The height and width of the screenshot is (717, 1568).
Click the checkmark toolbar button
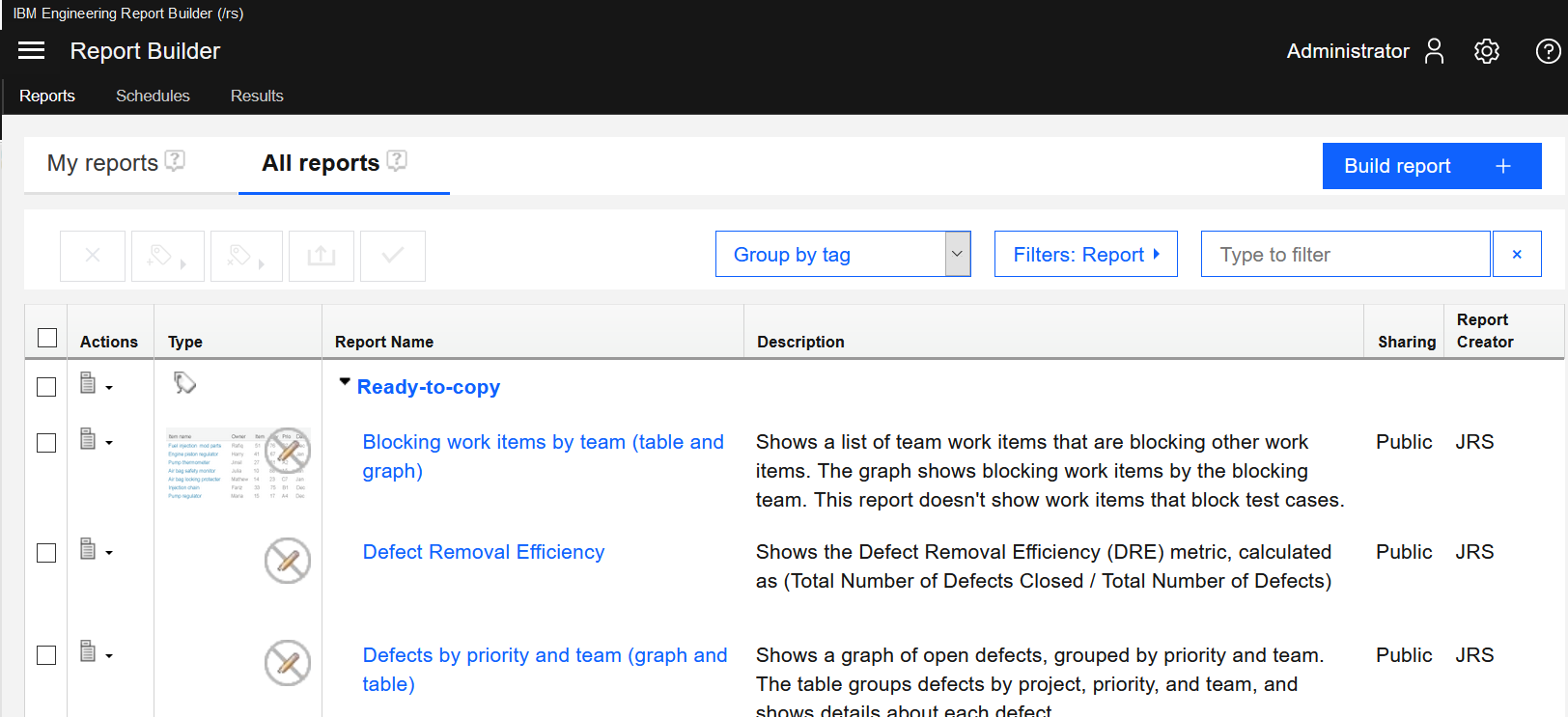click(x=393, y=256)
